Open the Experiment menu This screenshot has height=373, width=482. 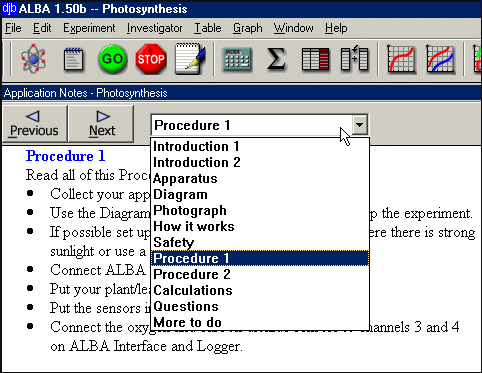89,28
